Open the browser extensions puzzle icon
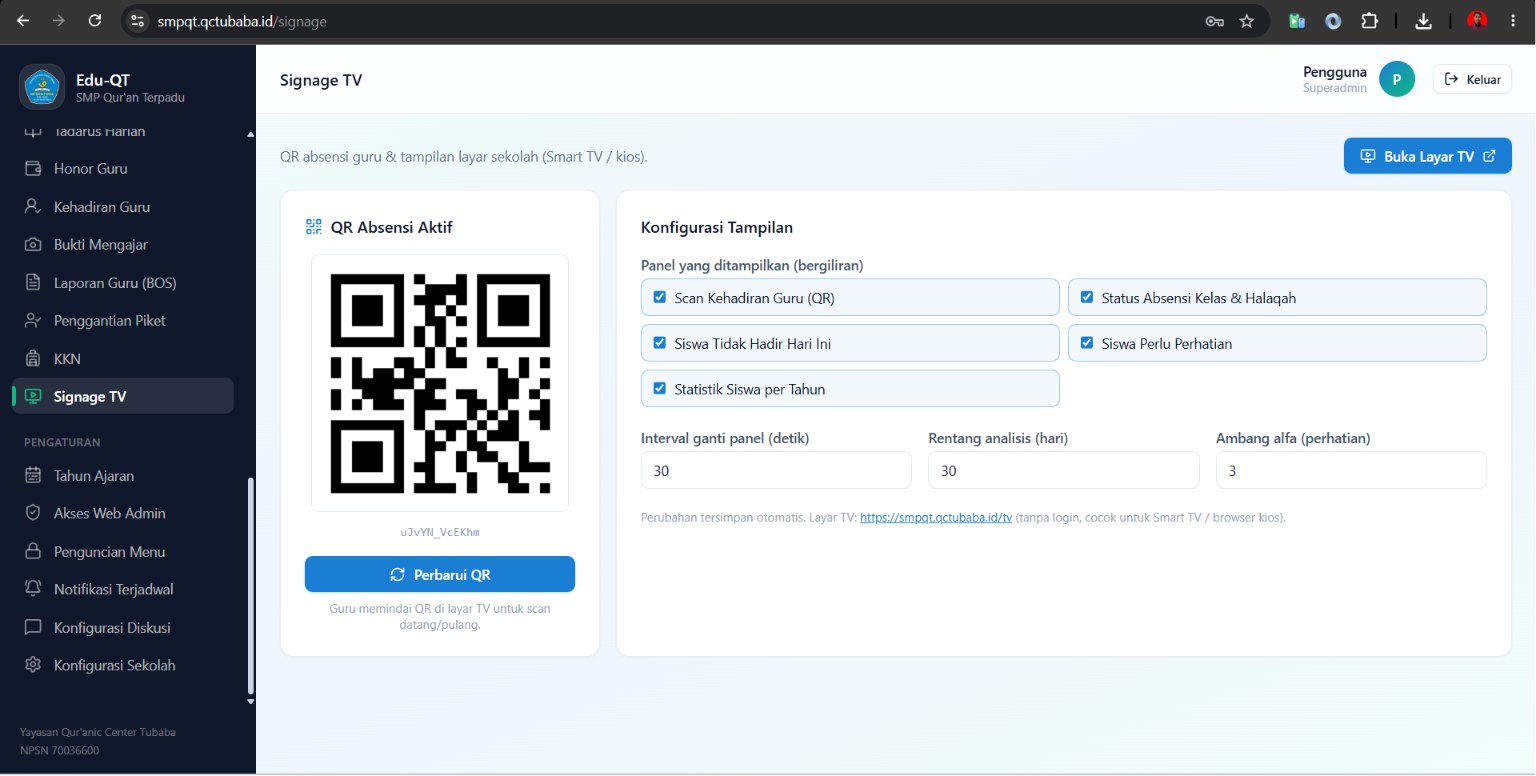1536x776 pixels. 1369,21
